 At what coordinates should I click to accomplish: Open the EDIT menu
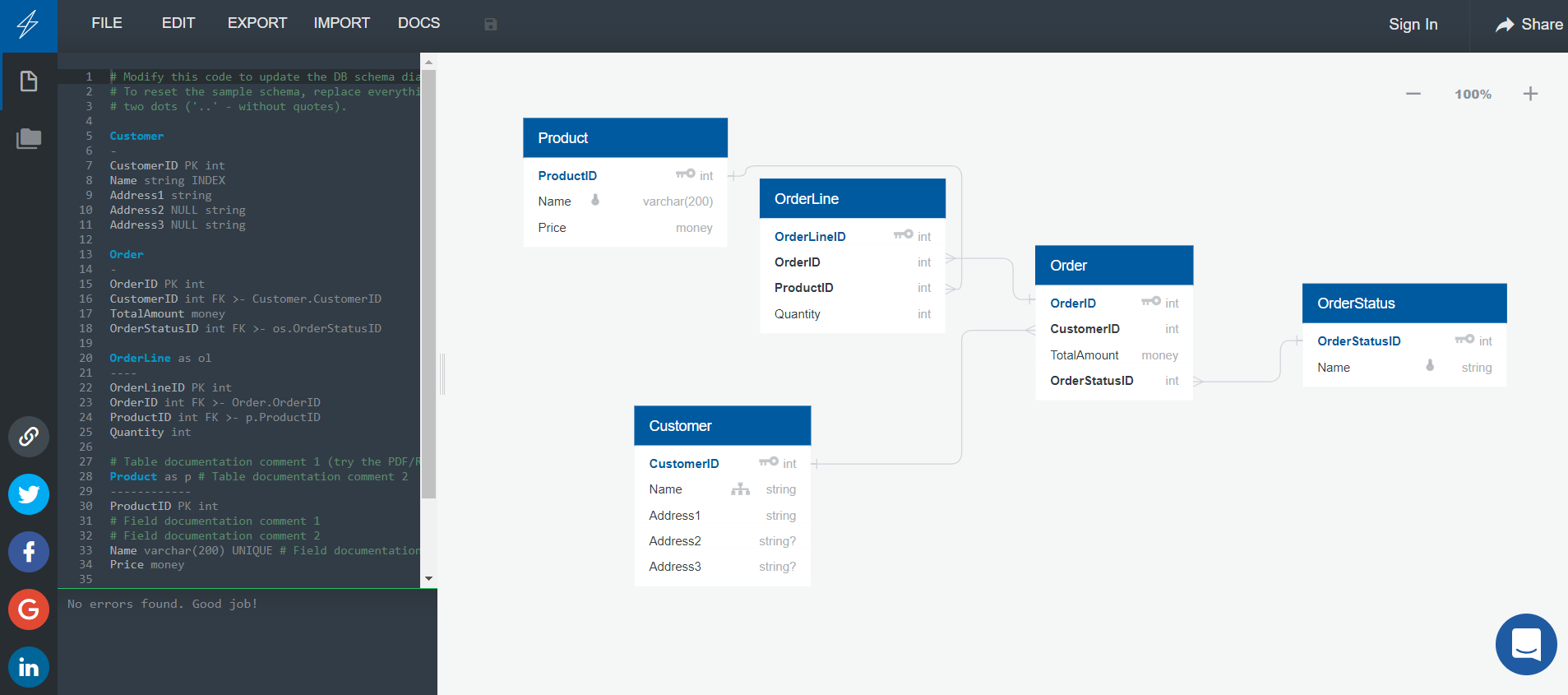[x=178, y=23]
